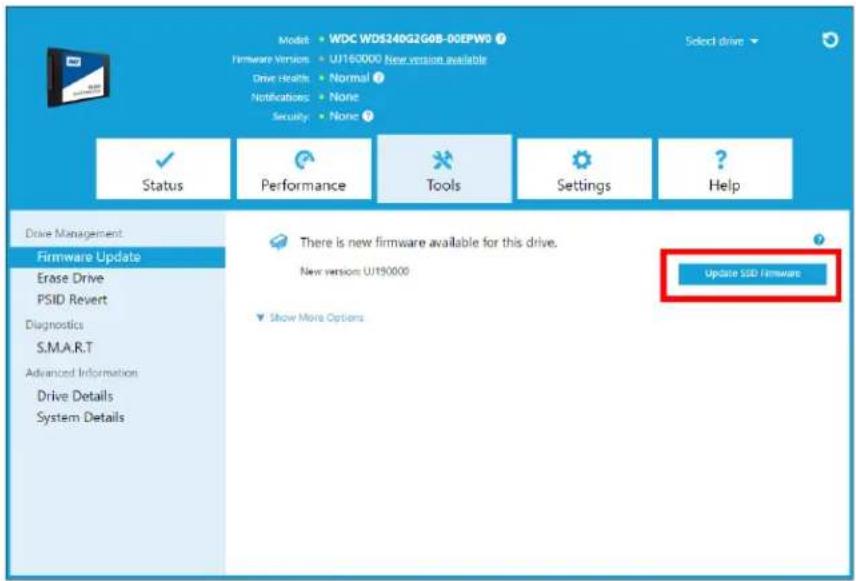Click the firmware version UJ160000 text
Image resolution: width=856 pixels, height=581 pixels.
355,58
